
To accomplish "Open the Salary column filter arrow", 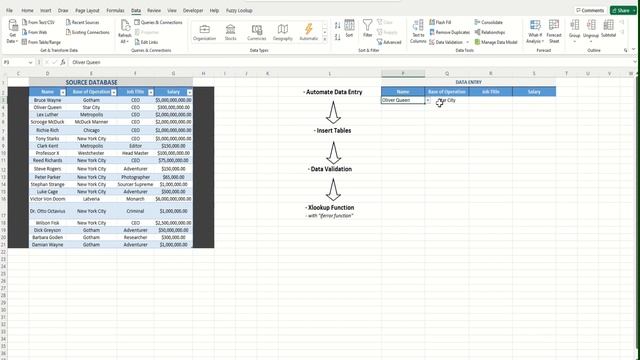I will pos(189,92).
